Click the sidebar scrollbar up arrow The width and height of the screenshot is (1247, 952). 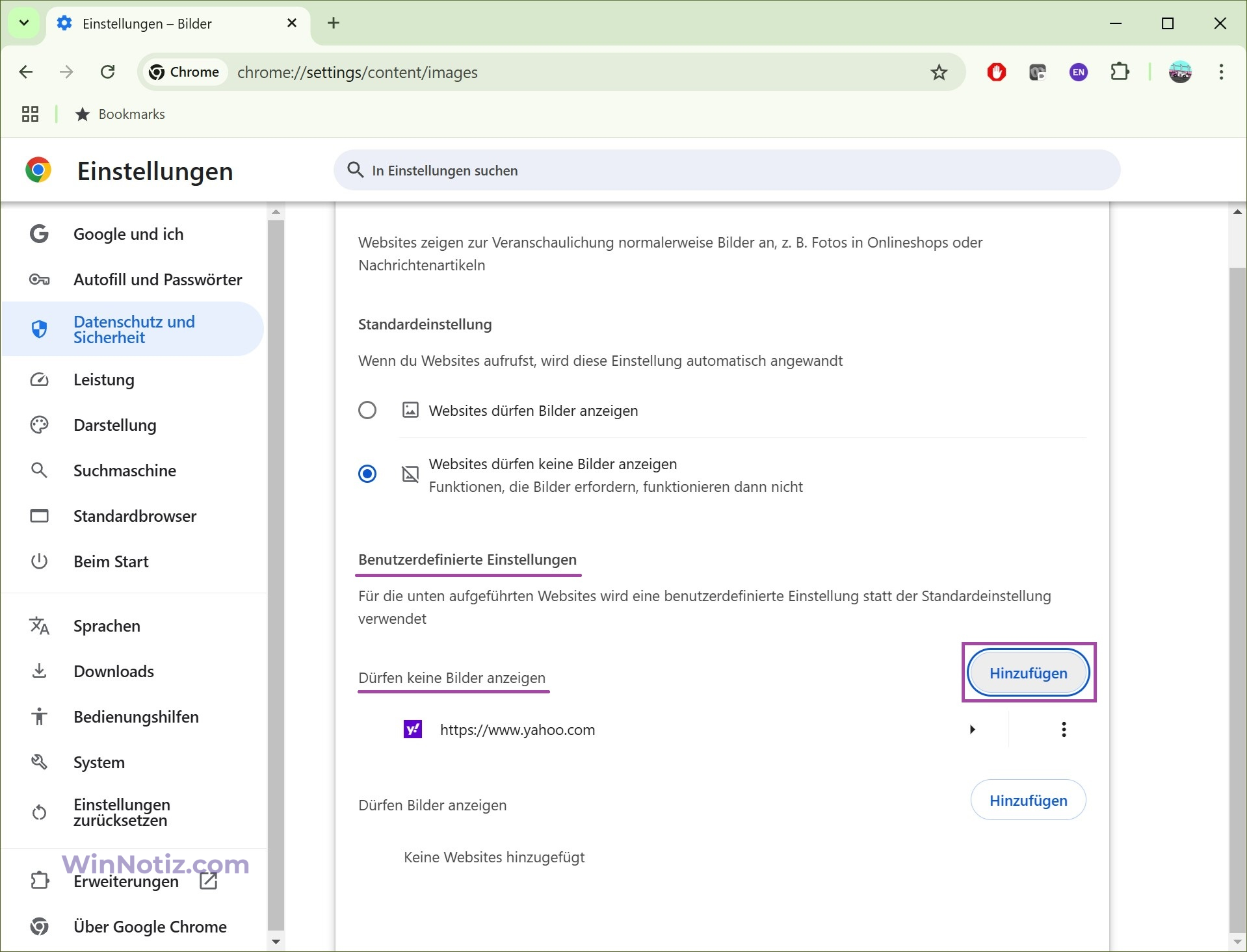(x=276, y=212)
